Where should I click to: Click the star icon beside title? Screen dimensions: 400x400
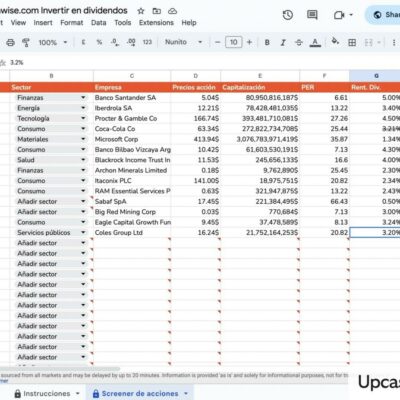(x=141, y=11)
